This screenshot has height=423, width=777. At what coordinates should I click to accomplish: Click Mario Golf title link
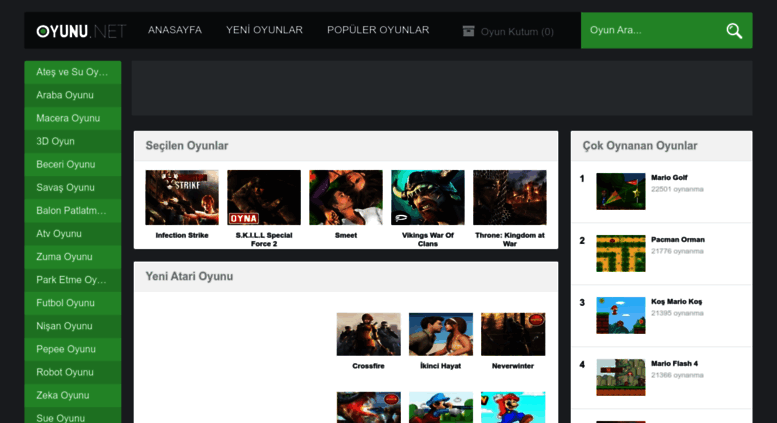(669, 177)
